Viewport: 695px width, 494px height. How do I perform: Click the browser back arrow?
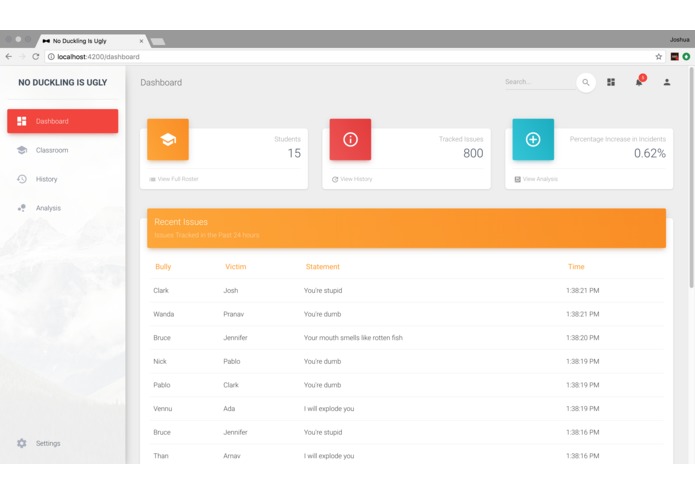point(8,57)
